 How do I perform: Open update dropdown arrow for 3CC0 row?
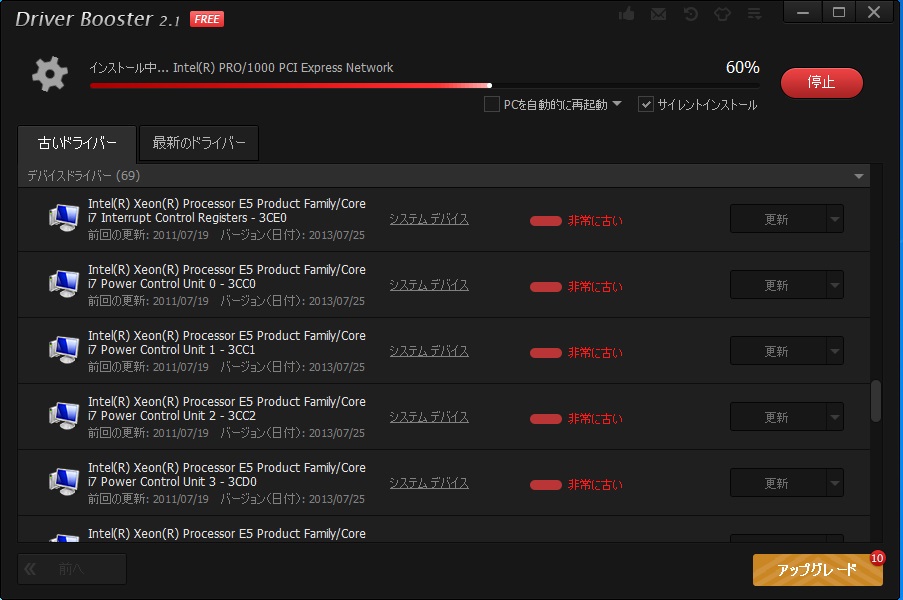tap(835, 285)
